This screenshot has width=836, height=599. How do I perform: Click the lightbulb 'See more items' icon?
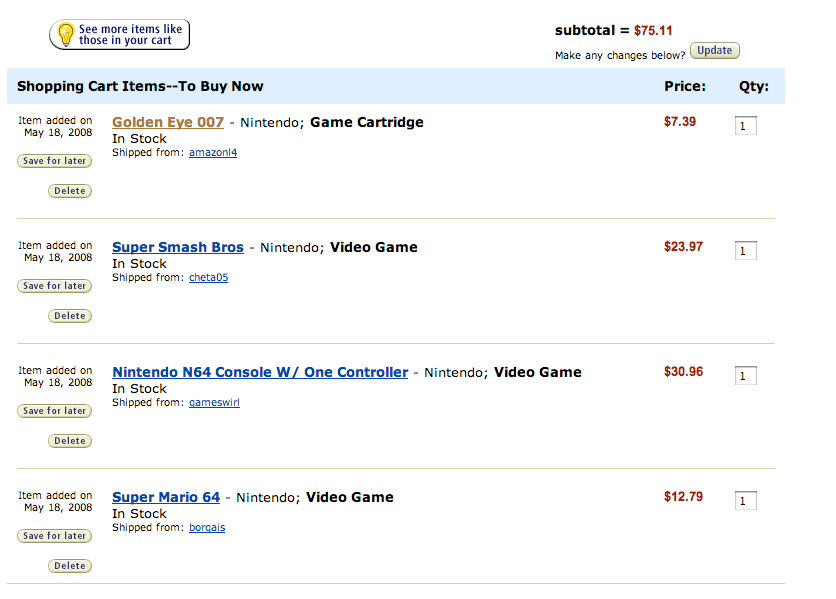[x=66, y=34]
